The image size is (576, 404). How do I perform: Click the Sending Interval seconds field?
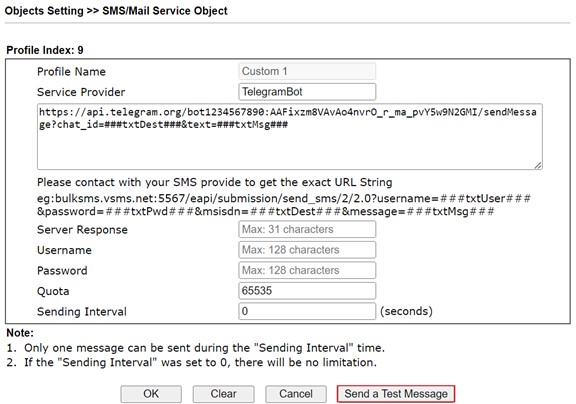pos(307,311)
